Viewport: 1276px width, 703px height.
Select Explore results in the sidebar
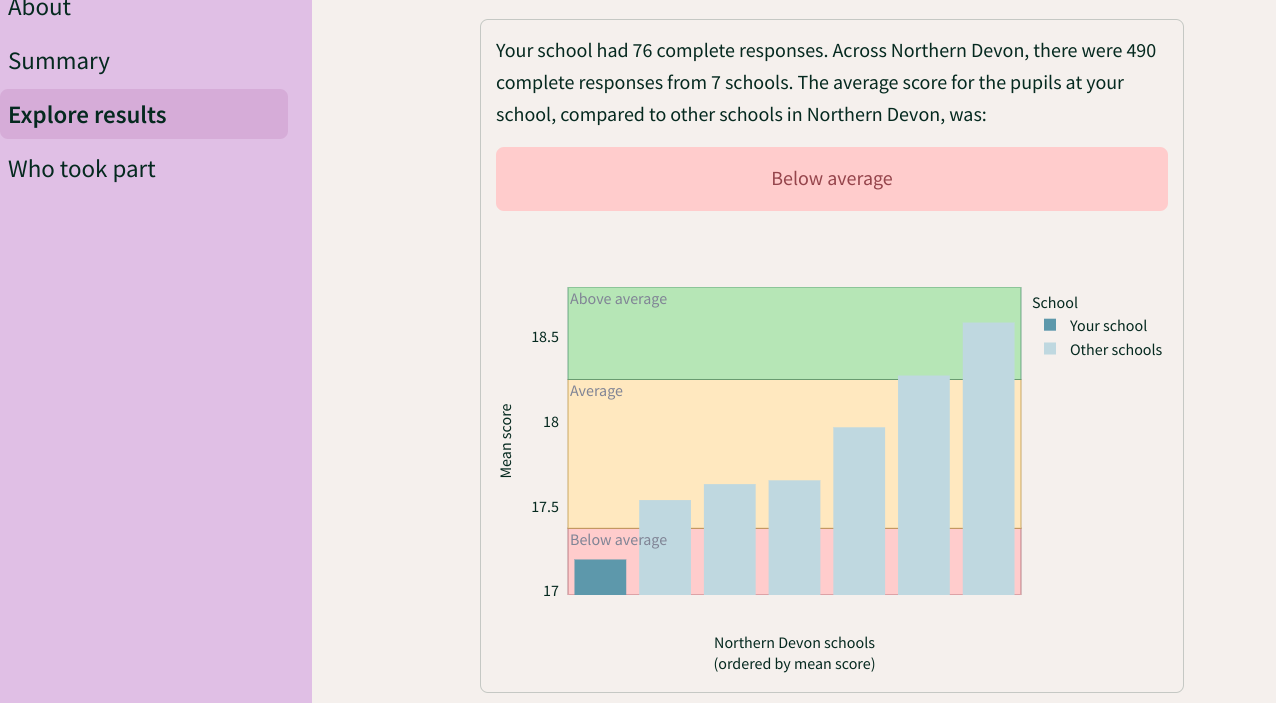click(x=87, y=115)
